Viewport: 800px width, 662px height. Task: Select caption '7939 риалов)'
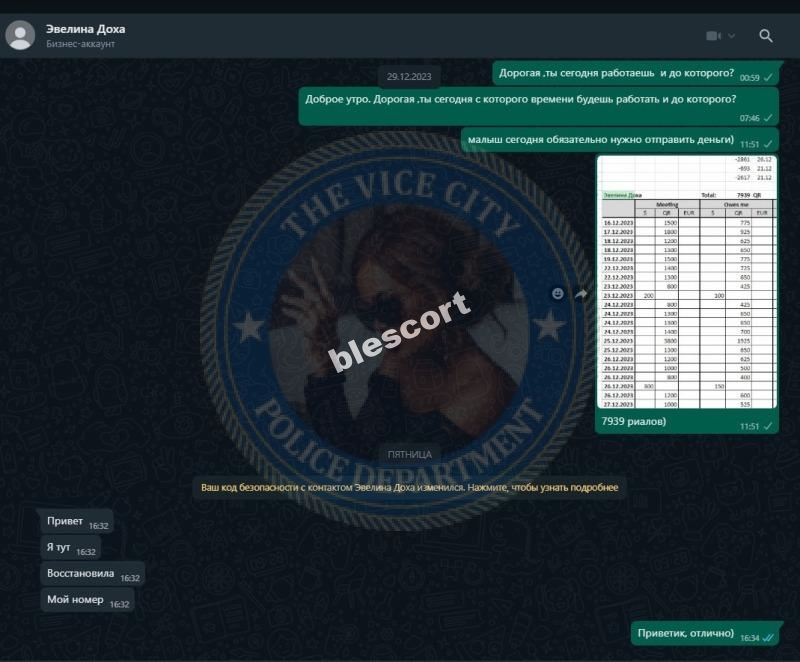634,421
